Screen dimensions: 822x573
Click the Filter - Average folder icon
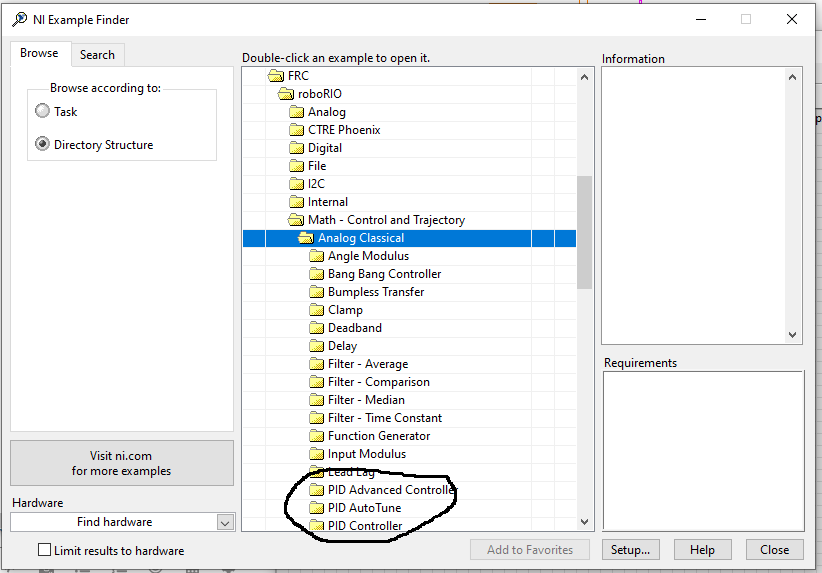[316, 364]
